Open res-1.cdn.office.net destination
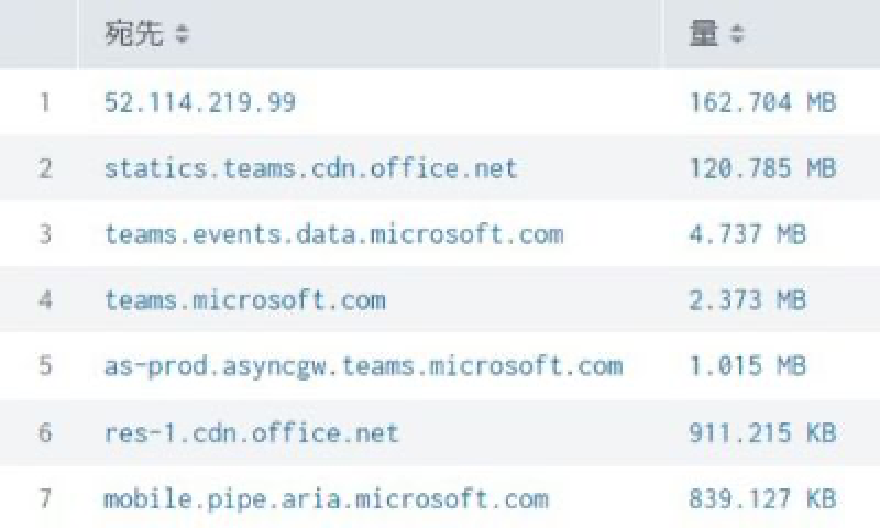 [x=252, y=432]
